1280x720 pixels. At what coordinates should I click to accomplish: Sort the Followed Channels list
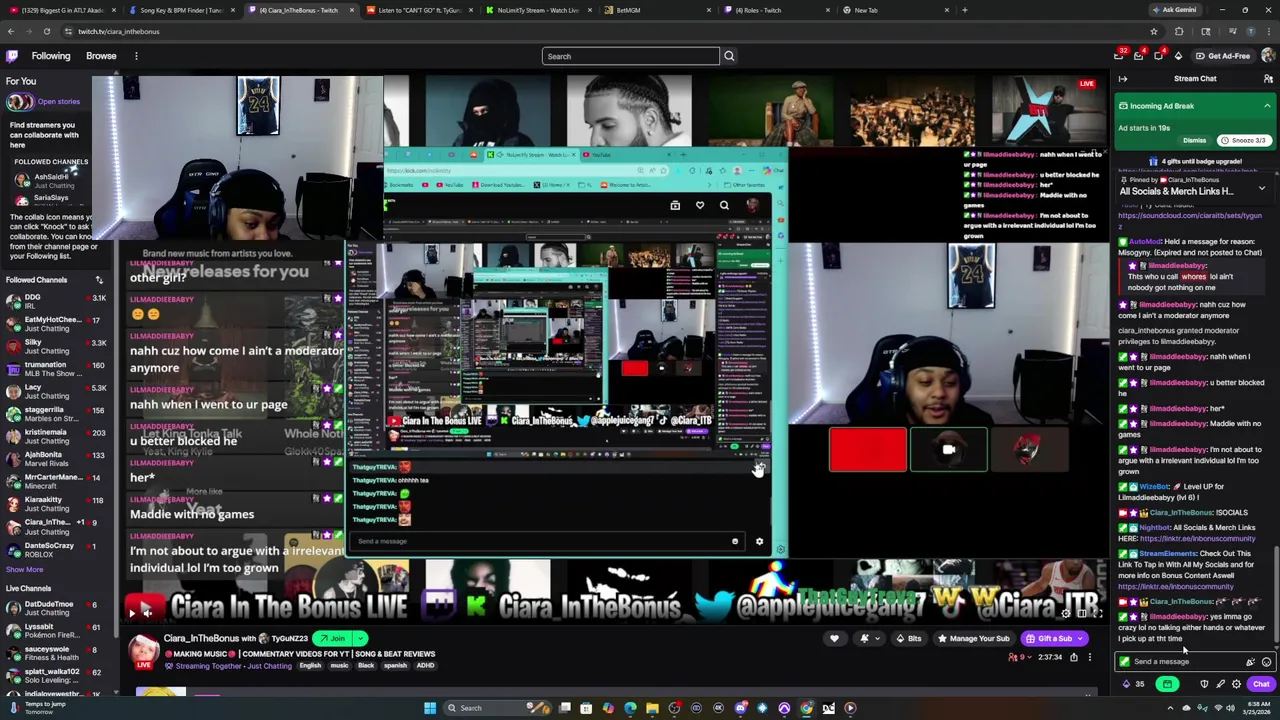click(x=99, y=280)
